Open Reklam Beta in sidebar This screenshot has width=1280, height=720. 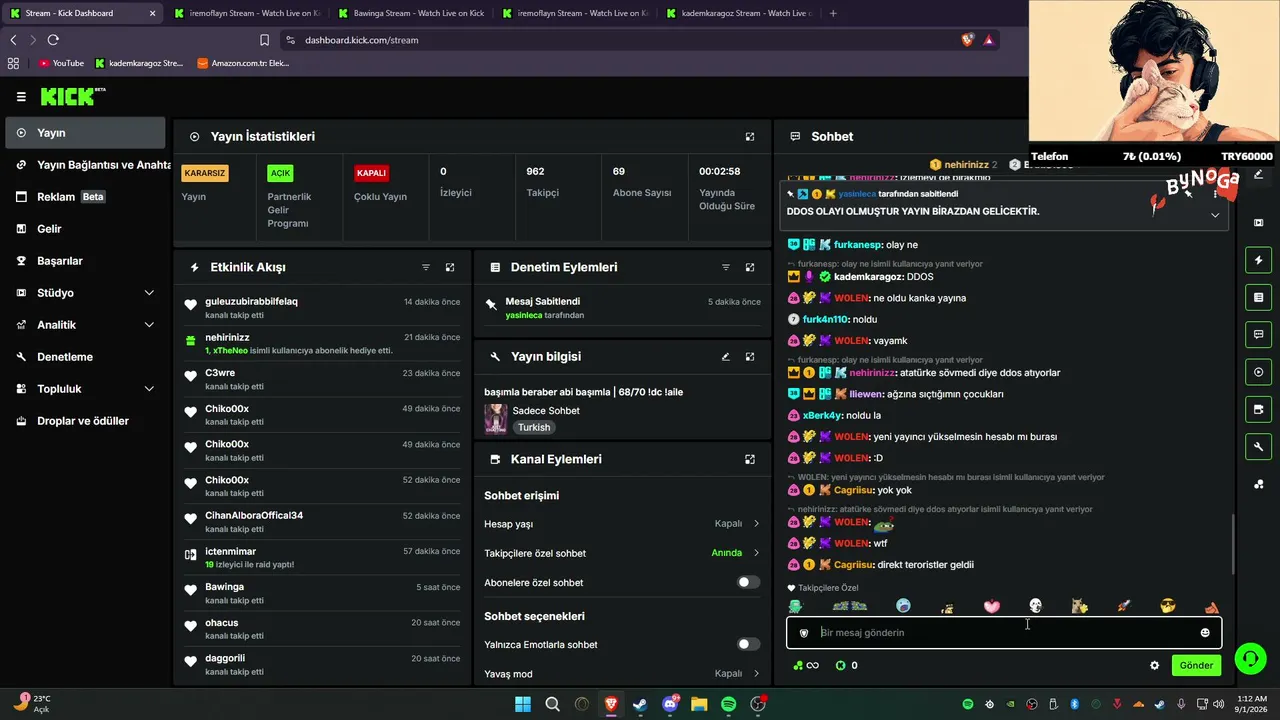coord(85,197)
